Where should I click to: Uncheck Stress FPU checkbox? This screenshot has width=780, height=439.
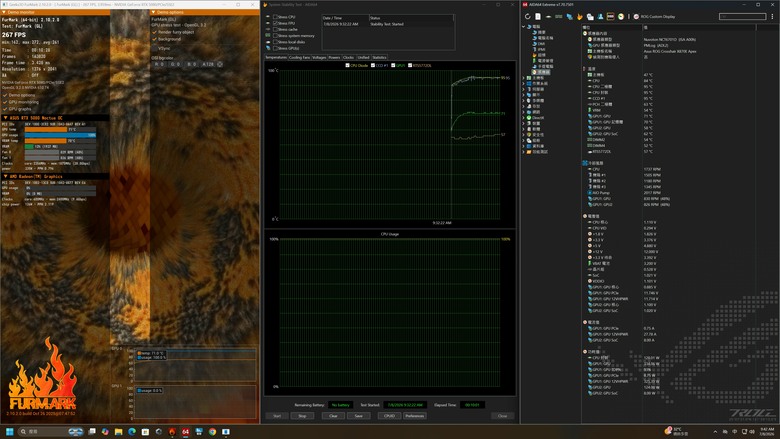point(275,23)
